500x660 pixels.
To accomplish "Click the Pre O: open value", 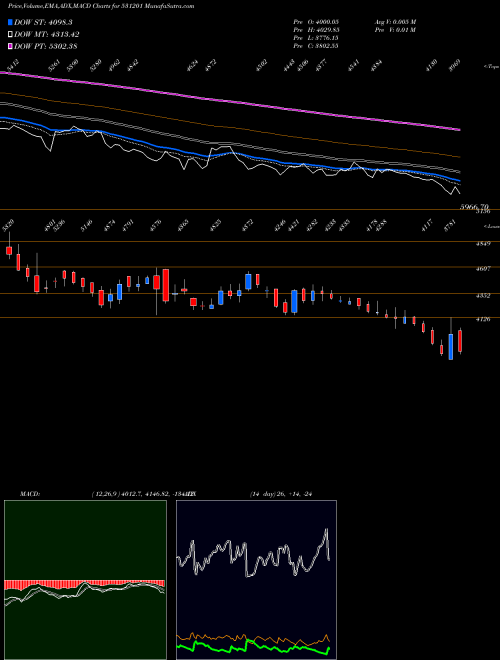I will 316,22.
